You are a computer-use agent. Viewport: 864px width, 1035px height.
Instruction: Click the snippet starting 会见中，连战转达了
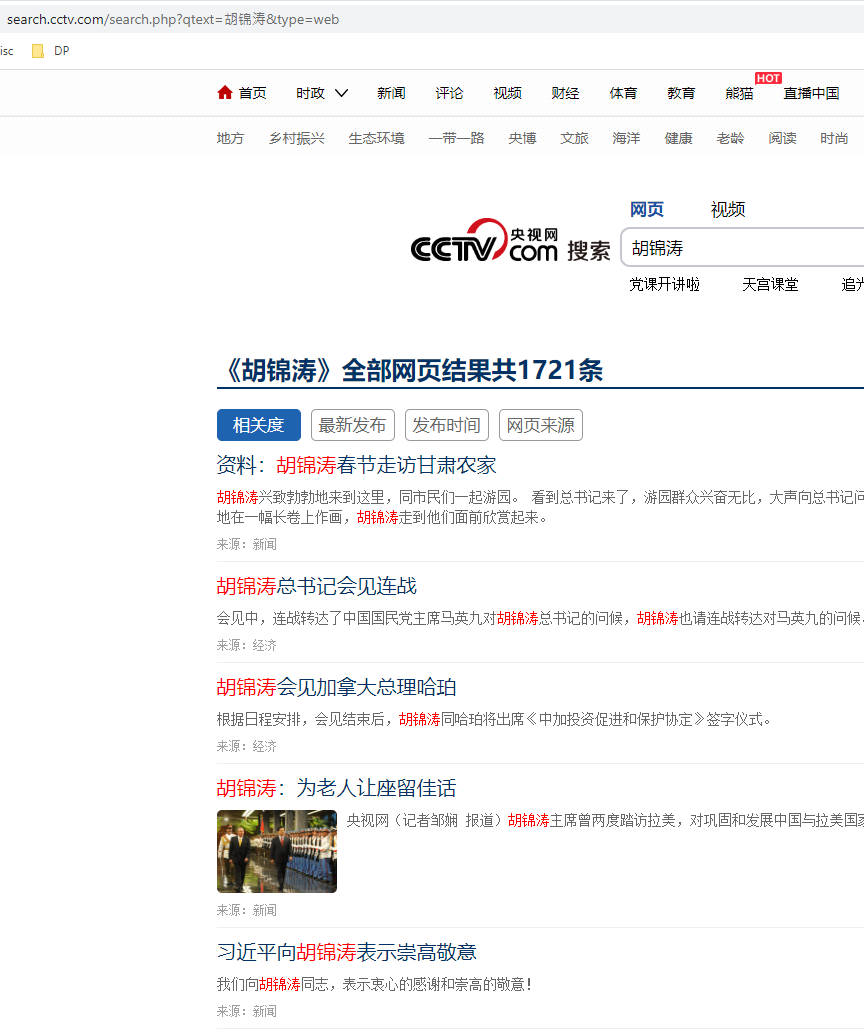click(x=540, y=618)
